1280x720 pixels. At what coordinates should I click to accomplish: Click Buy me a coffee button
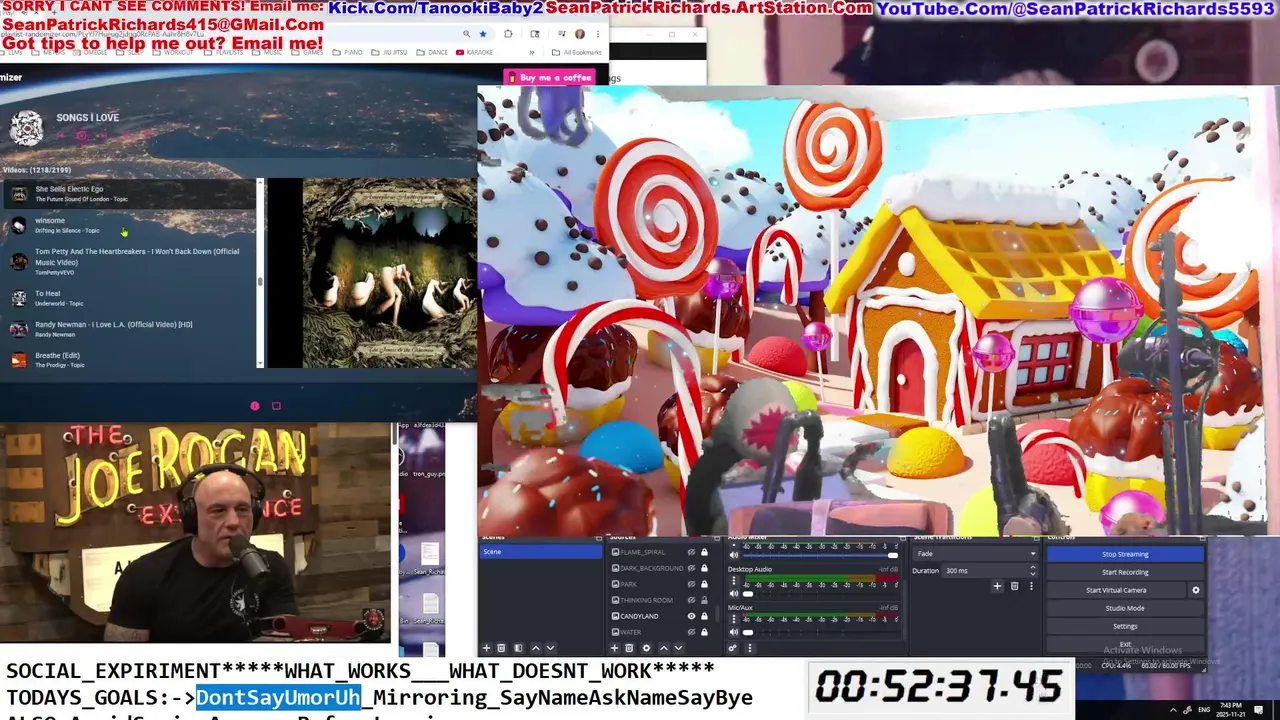pyautogui.click(x=549, y=77)
